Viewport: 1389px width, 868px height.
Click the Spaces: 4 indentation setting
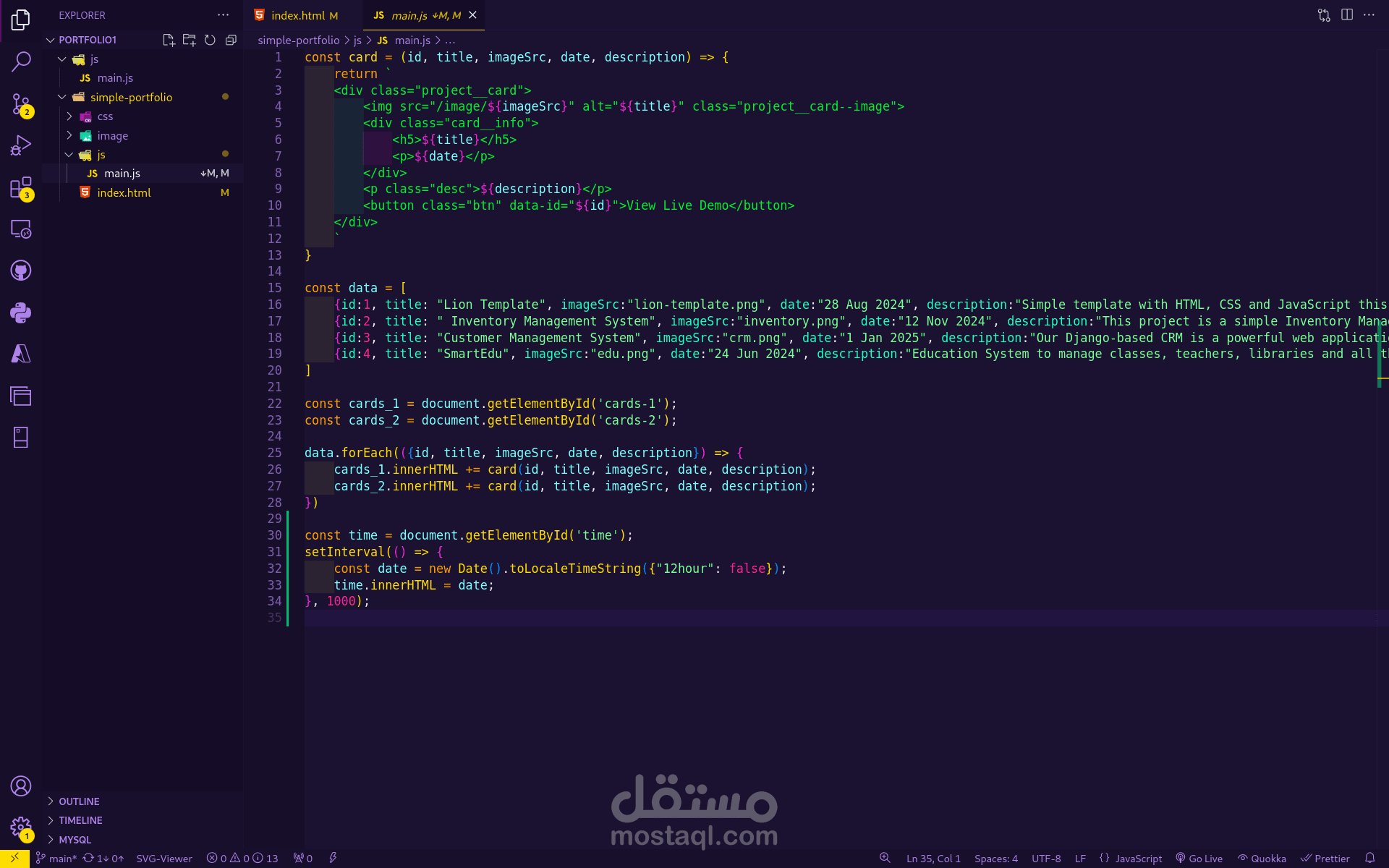click(995, 858)
